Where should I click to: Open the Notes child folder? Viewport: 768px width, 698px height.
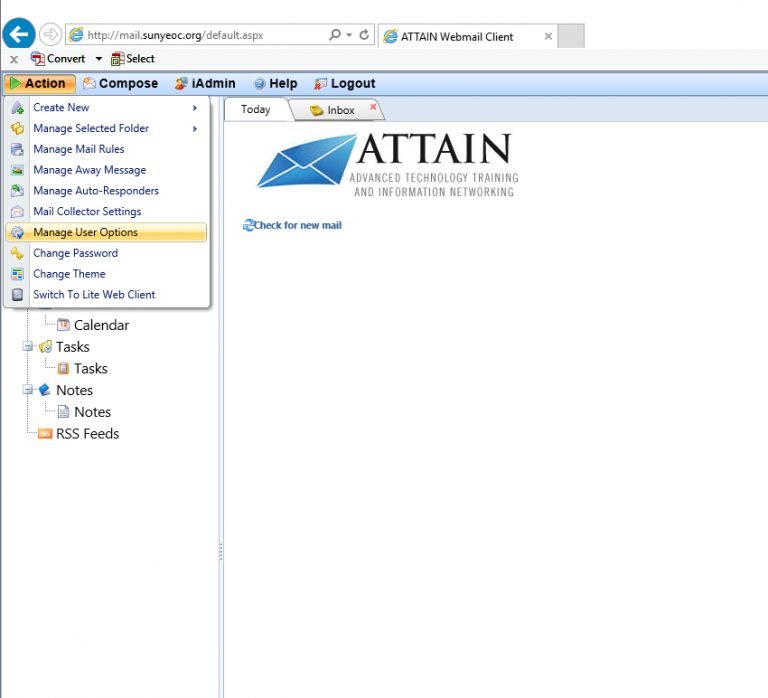click(x=93, y=412)
